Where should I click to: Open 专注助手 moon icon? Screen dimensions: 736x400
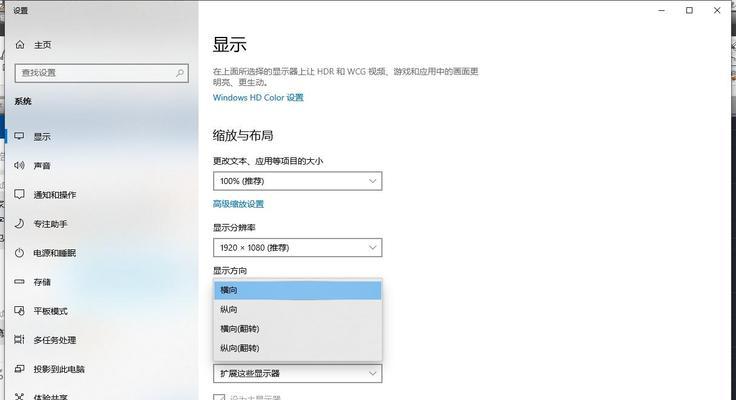tap(19, 223)
